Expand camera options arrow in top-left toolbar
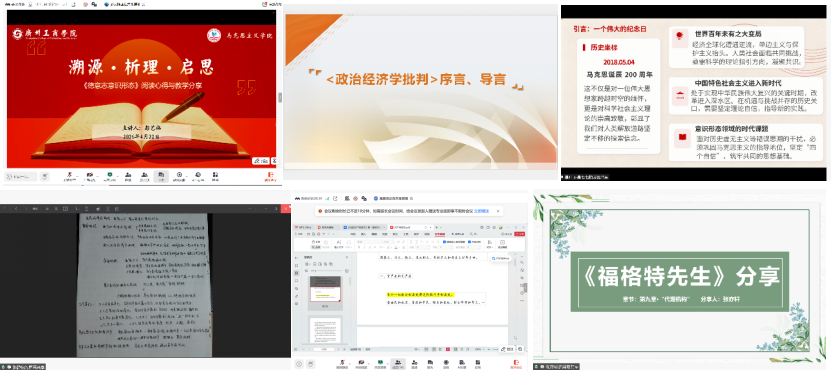The image size is (831, 372). click(x=98, y=176)
